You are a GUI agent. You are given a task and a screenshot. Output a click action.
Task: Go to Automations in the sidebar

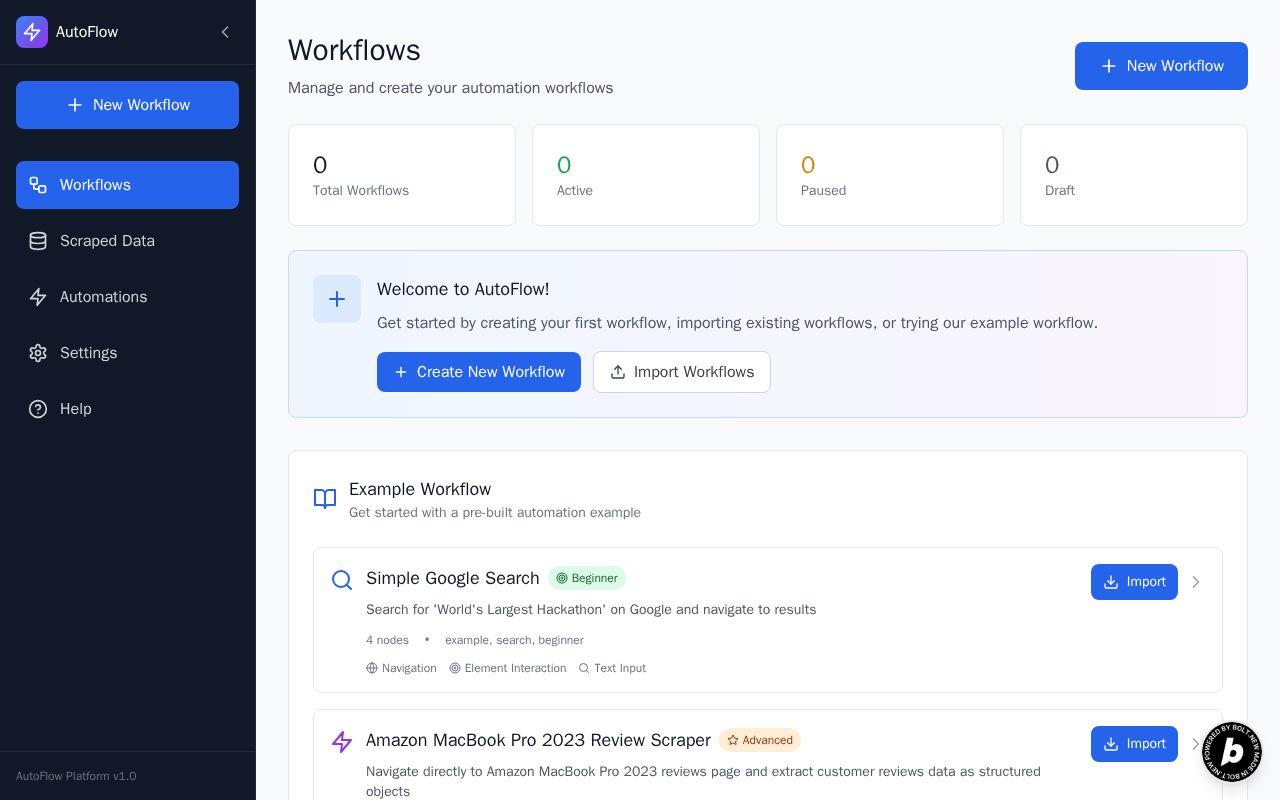(x=127, y=297)
